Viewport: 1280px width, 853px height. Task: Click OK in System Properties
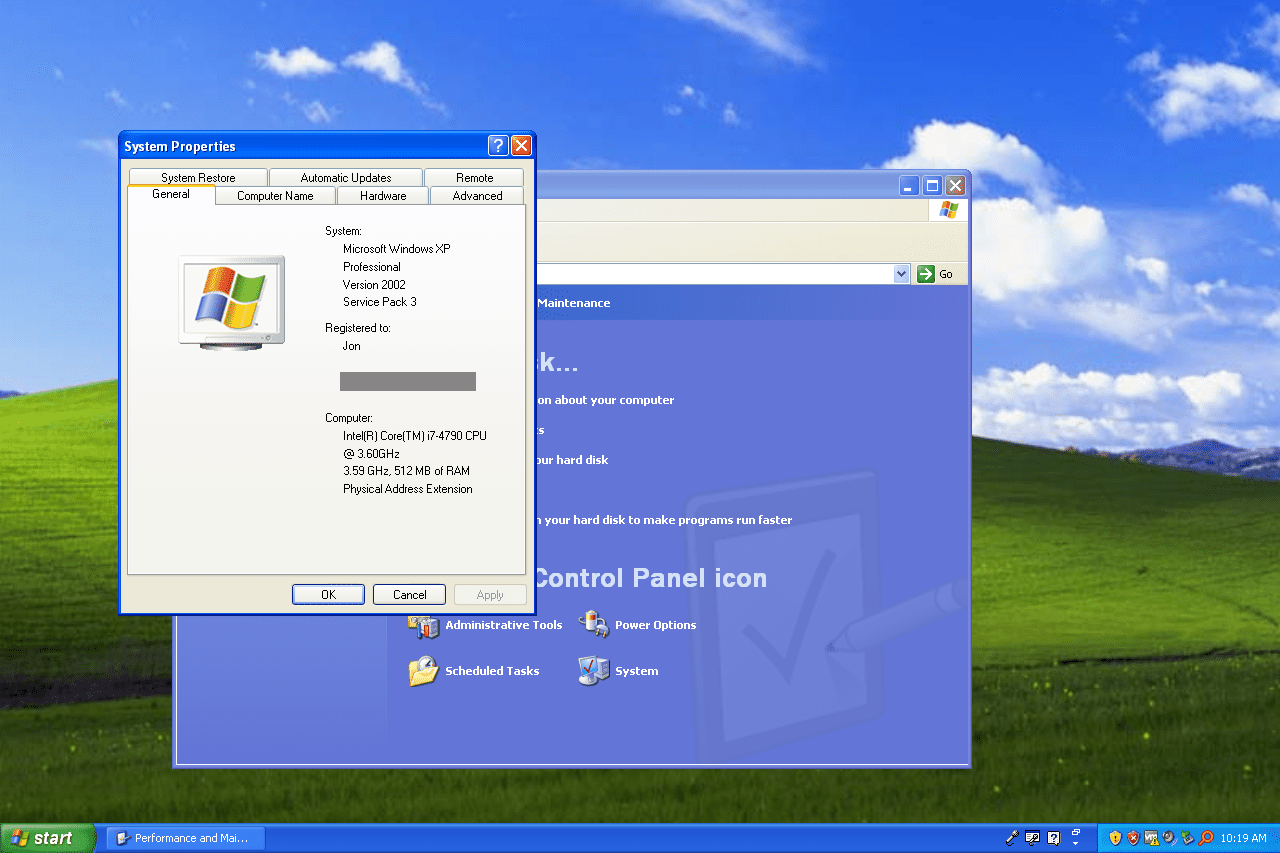tap(328, 594)
